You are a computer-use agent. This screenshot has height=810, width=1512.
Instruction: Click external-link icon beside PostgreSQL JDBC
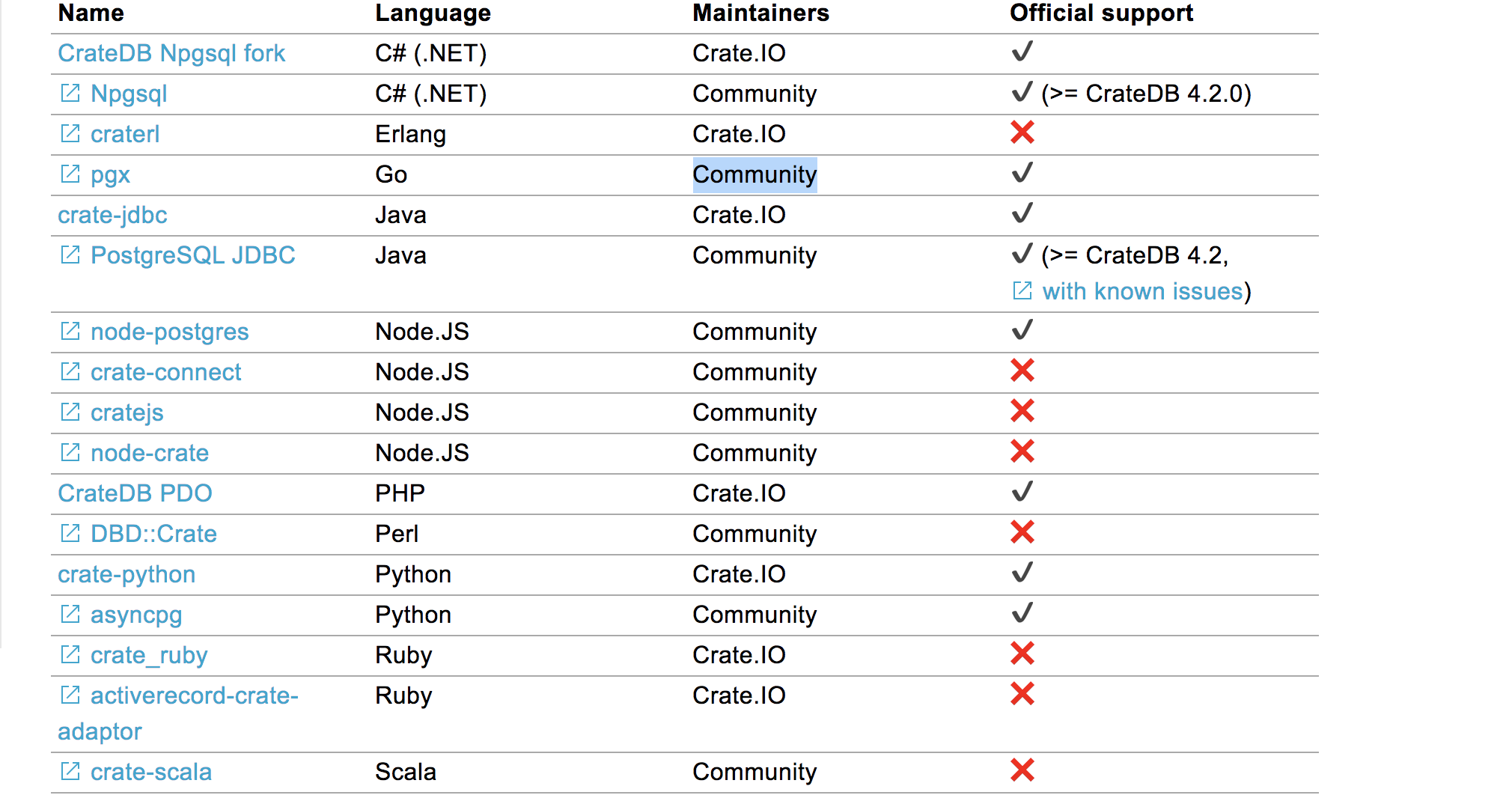[70, 255]
